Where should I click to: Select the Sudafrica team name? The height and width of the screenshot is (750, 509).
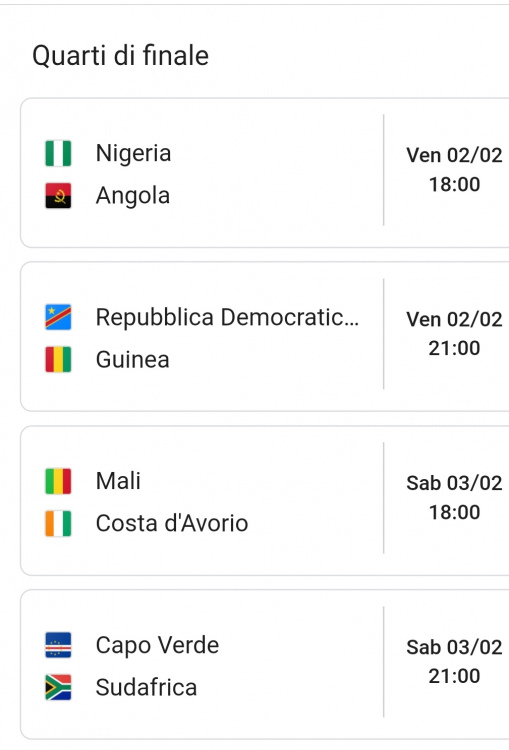(x=146, y=687)
